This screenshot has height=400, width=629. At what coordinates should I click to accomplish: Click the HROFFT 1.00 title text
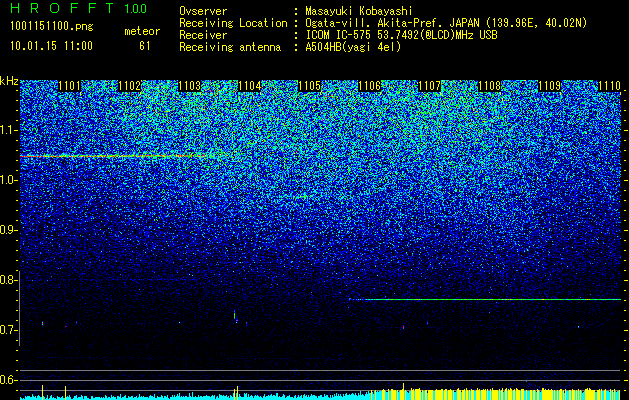tap(79, 8)
